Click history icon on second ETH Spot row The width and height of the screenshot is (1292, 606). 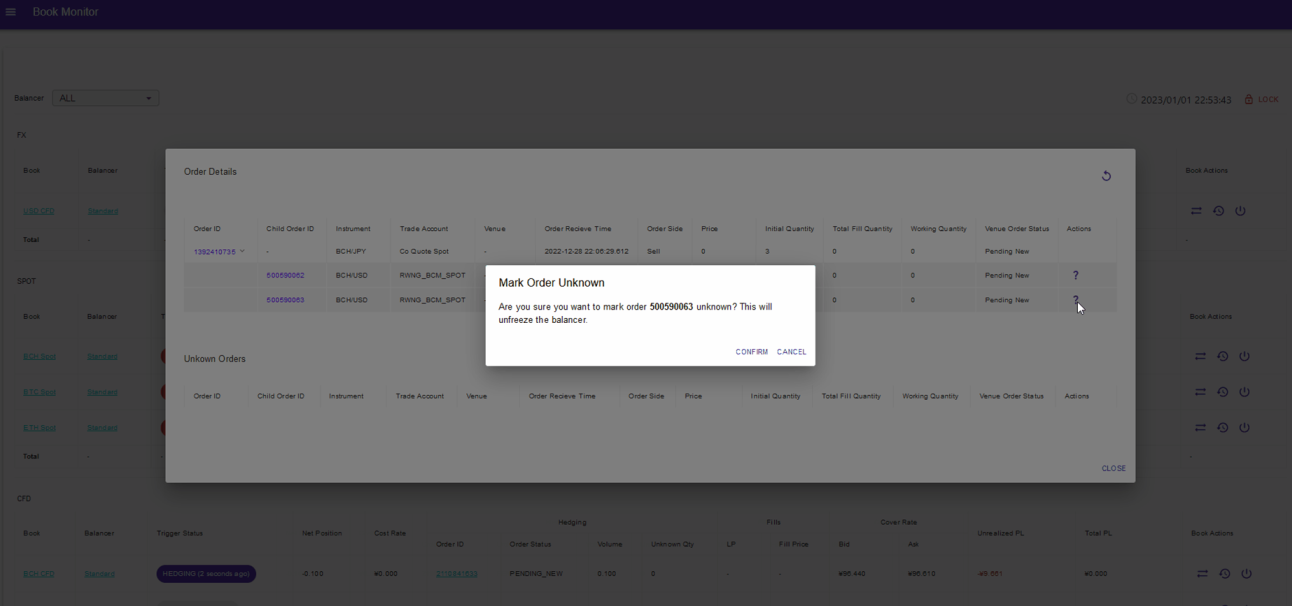point(1221,428)
